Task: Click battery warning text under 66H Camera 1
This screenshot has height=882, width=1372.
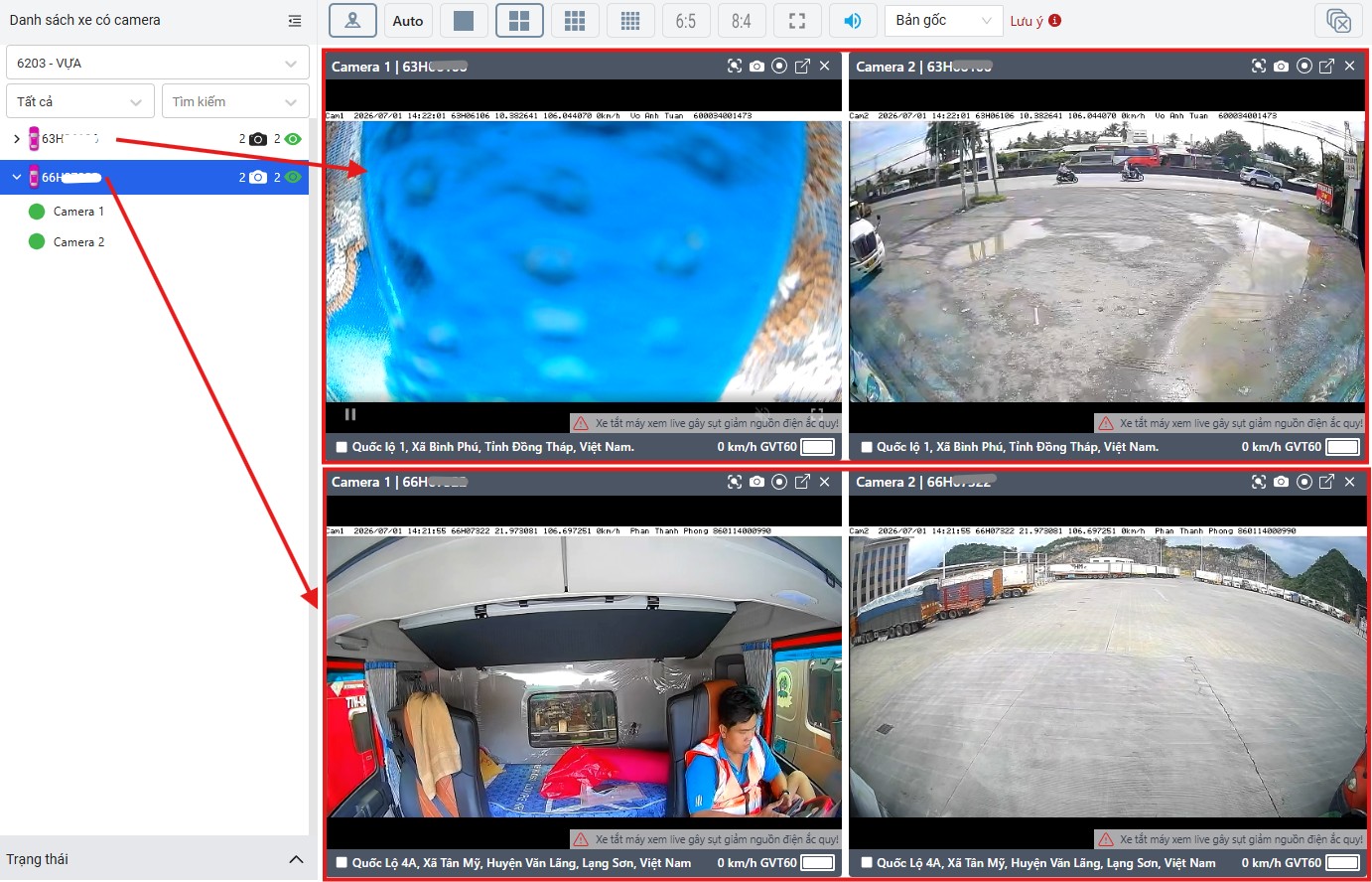Action: pos(717,839)
